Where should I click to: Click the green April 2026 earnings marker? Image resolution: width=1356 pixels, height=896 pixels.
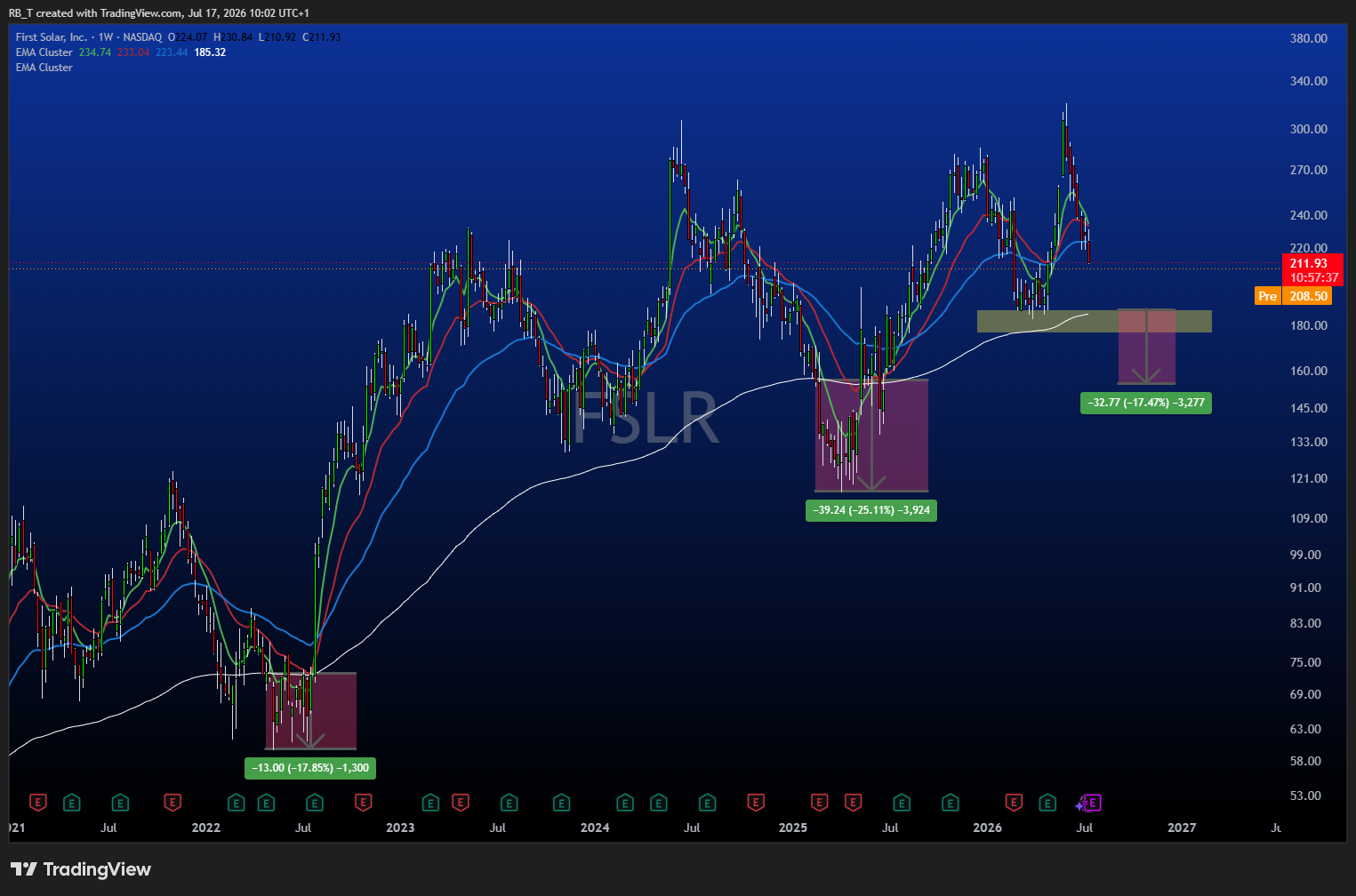click(x=1047, y=803)
